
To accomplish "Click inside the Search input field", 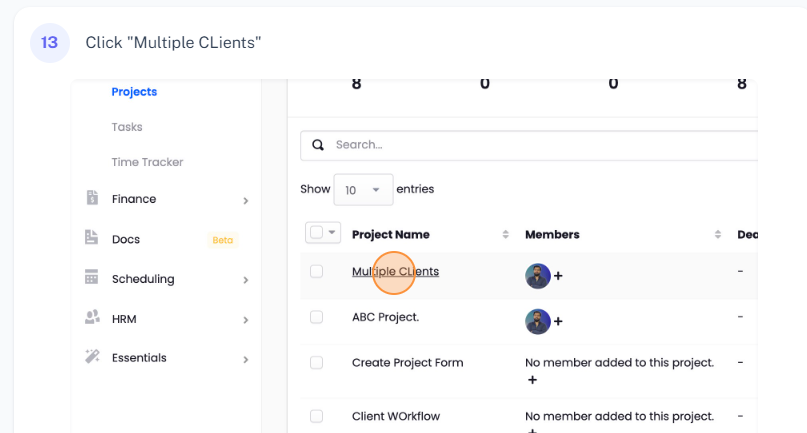I will pyautogui.click(x=540, y=145).
